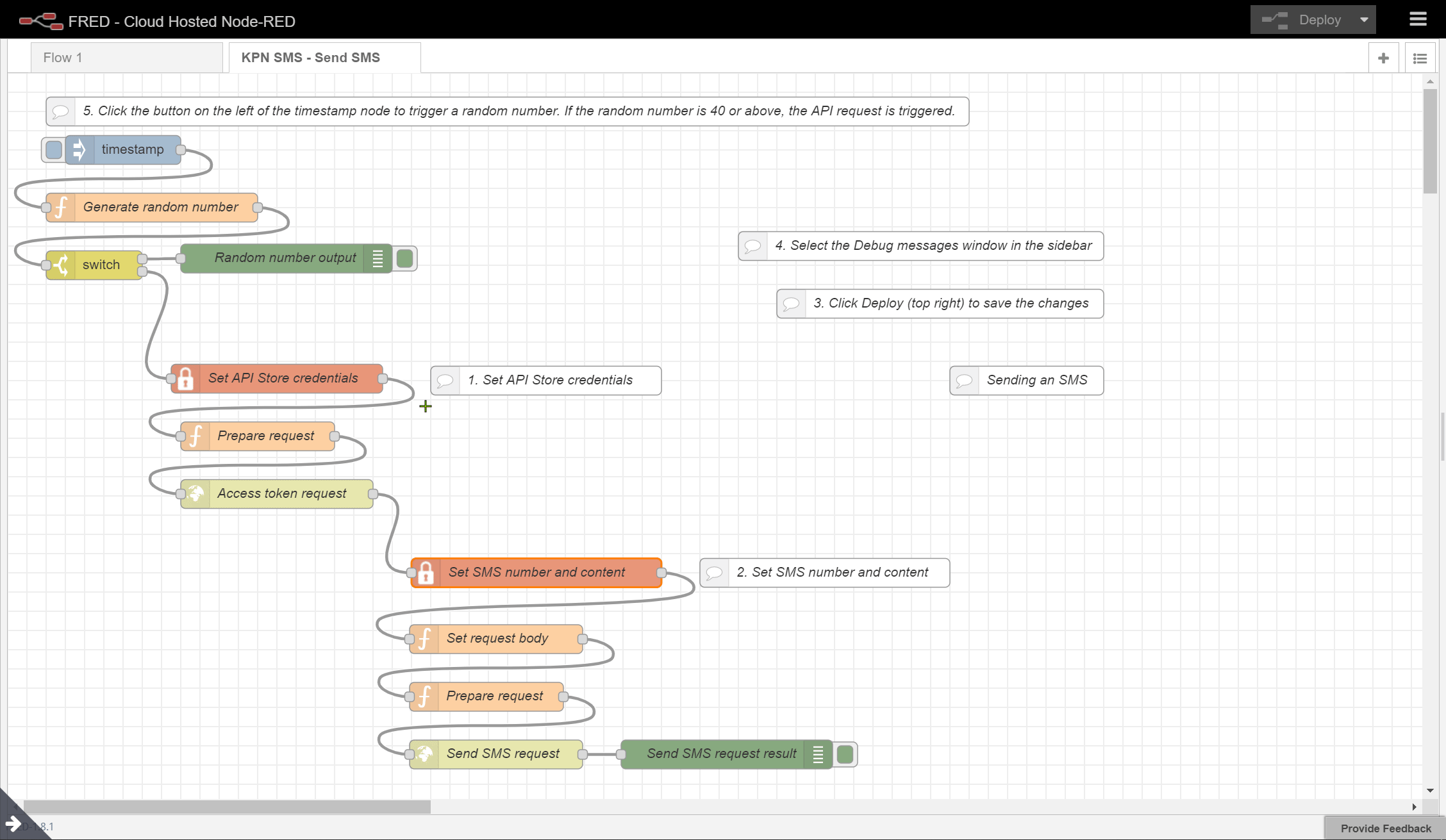Viewport: 1446px width, 840px height.
Task: Select lock icon of Set SMS number node
Action: coord(426,573)
